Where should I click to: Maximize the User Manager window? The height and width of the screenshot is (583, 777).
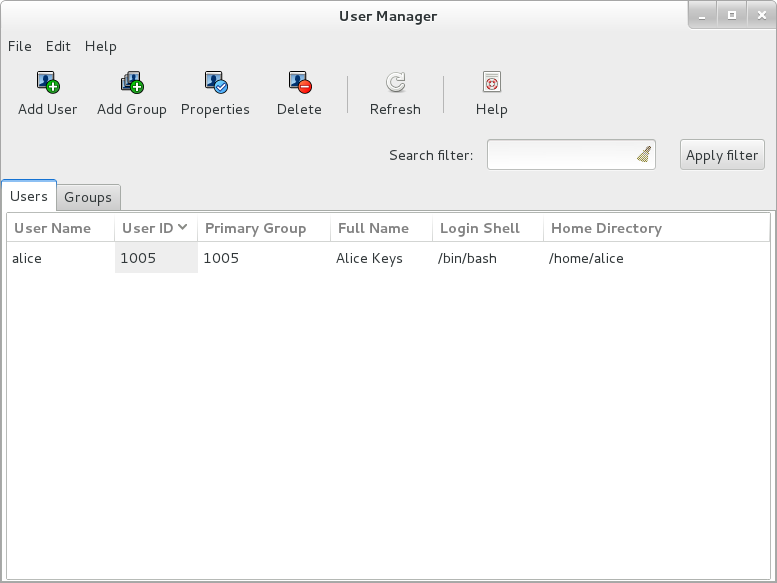coord(732,16)
